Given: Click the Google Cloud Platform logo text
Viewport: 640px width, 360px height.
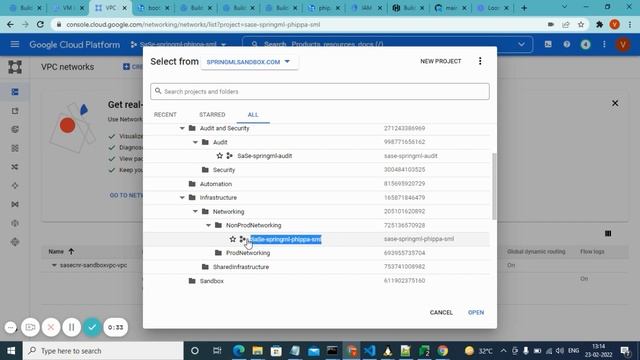Looking at the screenshot, I should [x=75, y=44].
